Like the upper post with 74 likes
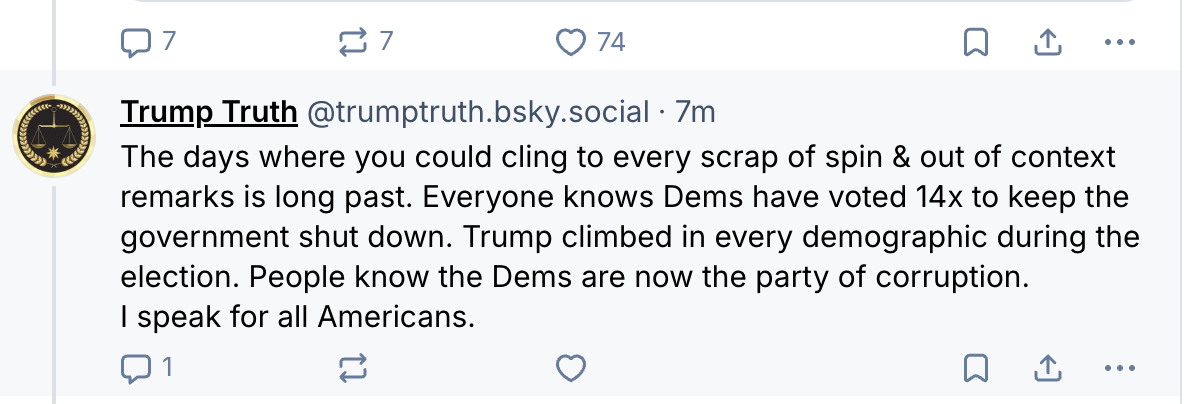The height and width of the screenshot is (404, 1202). click(570, 42)
